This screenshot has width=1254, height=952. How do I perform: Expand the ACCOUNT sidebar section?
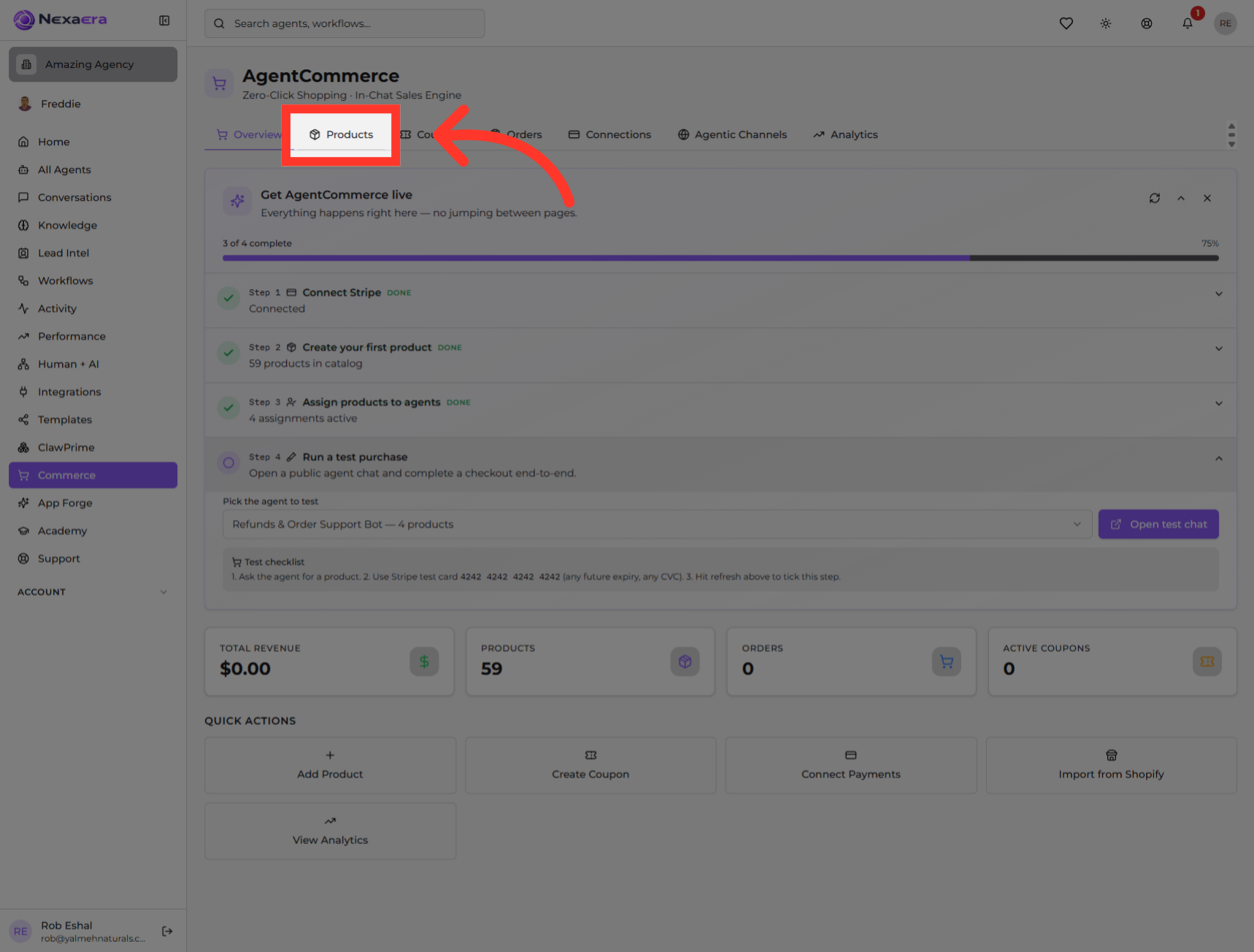[93, 592]
